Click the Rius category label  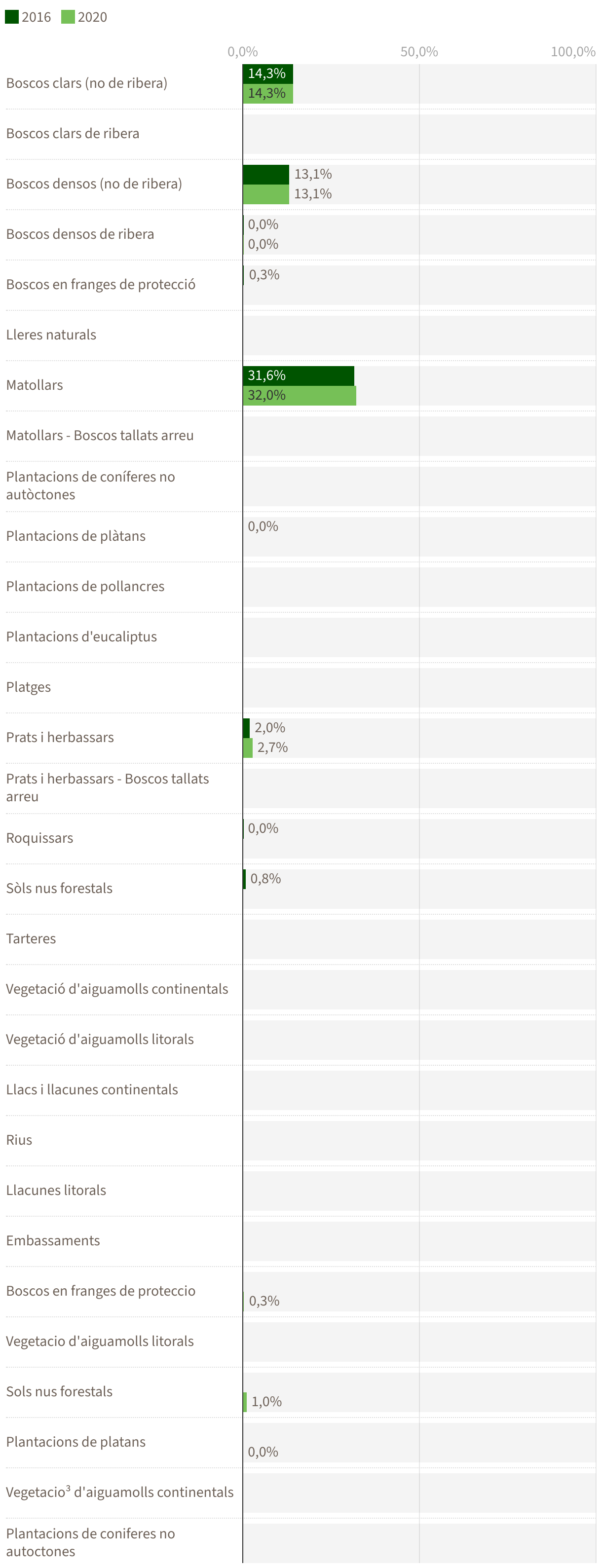coord(19,1140)
